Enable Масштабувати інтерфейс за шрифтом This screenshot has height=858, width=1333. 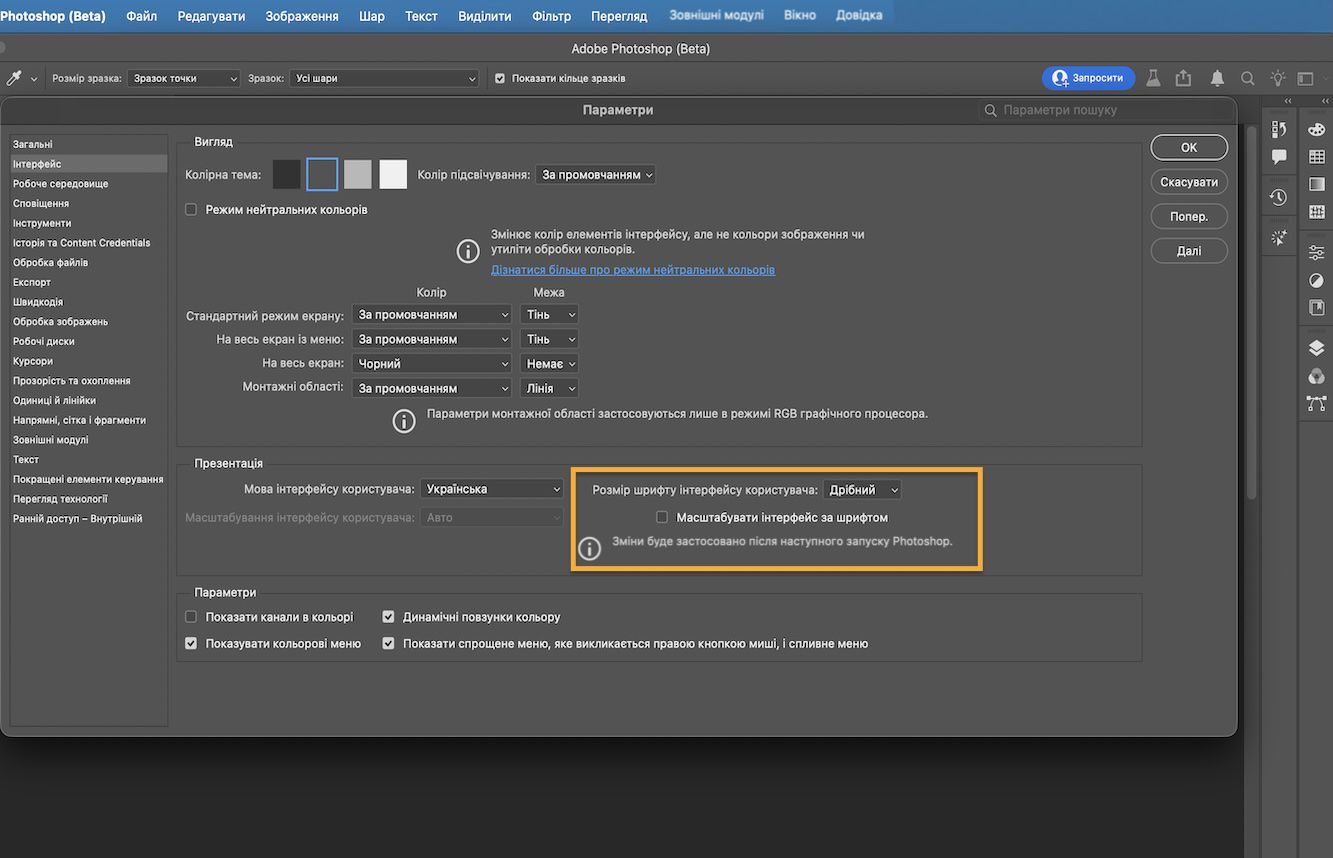coord(661,517)
